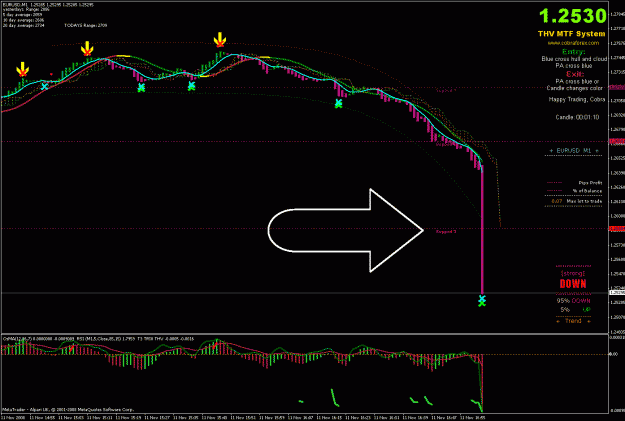Click the orange Trend label

[x=573, y=321]
